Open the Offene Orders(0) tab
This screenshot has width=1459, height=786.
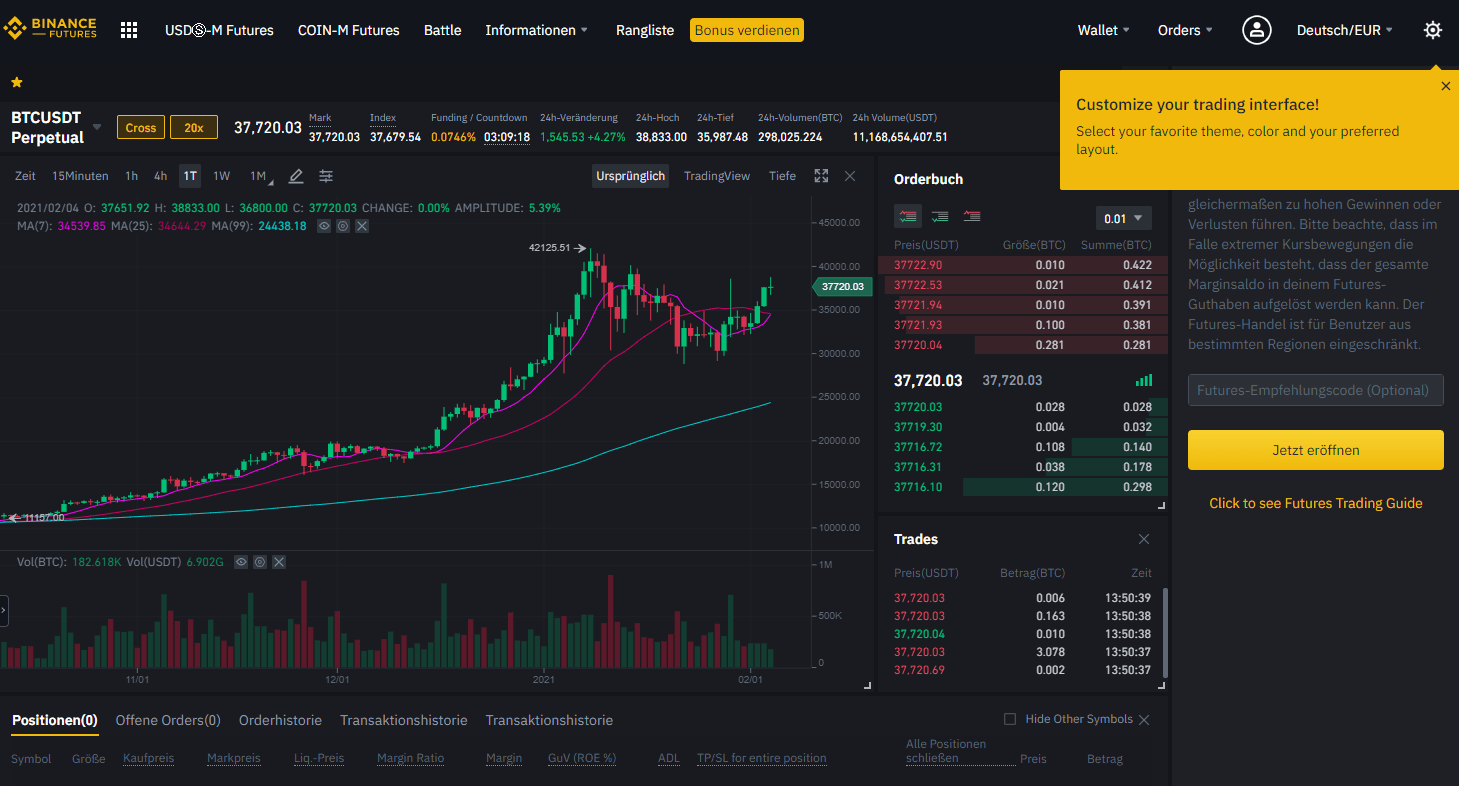pyautogui.click(x=168, y=720)
